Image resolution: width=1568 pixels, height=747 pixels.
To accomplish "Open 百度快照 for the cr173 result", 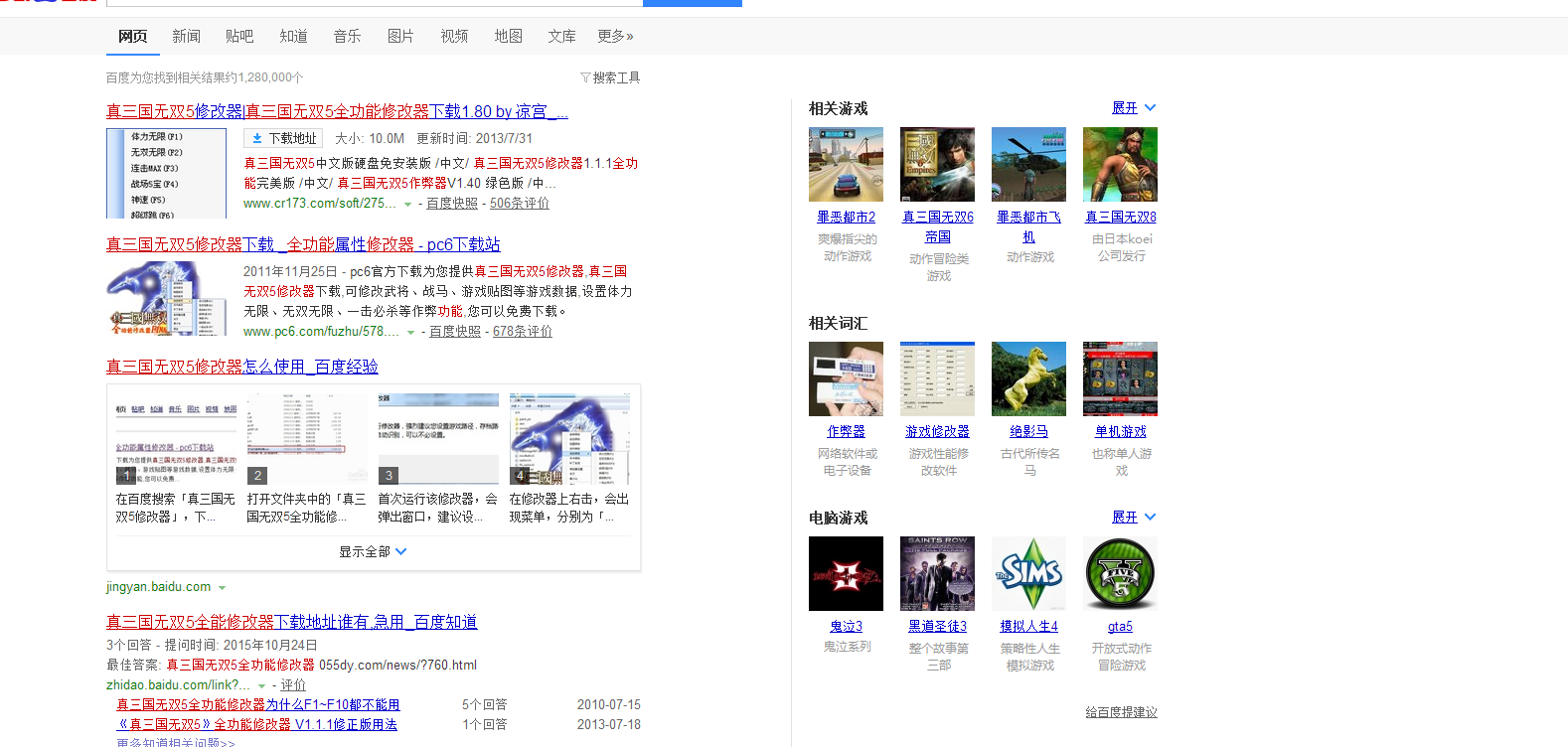I will click(452, 203).
